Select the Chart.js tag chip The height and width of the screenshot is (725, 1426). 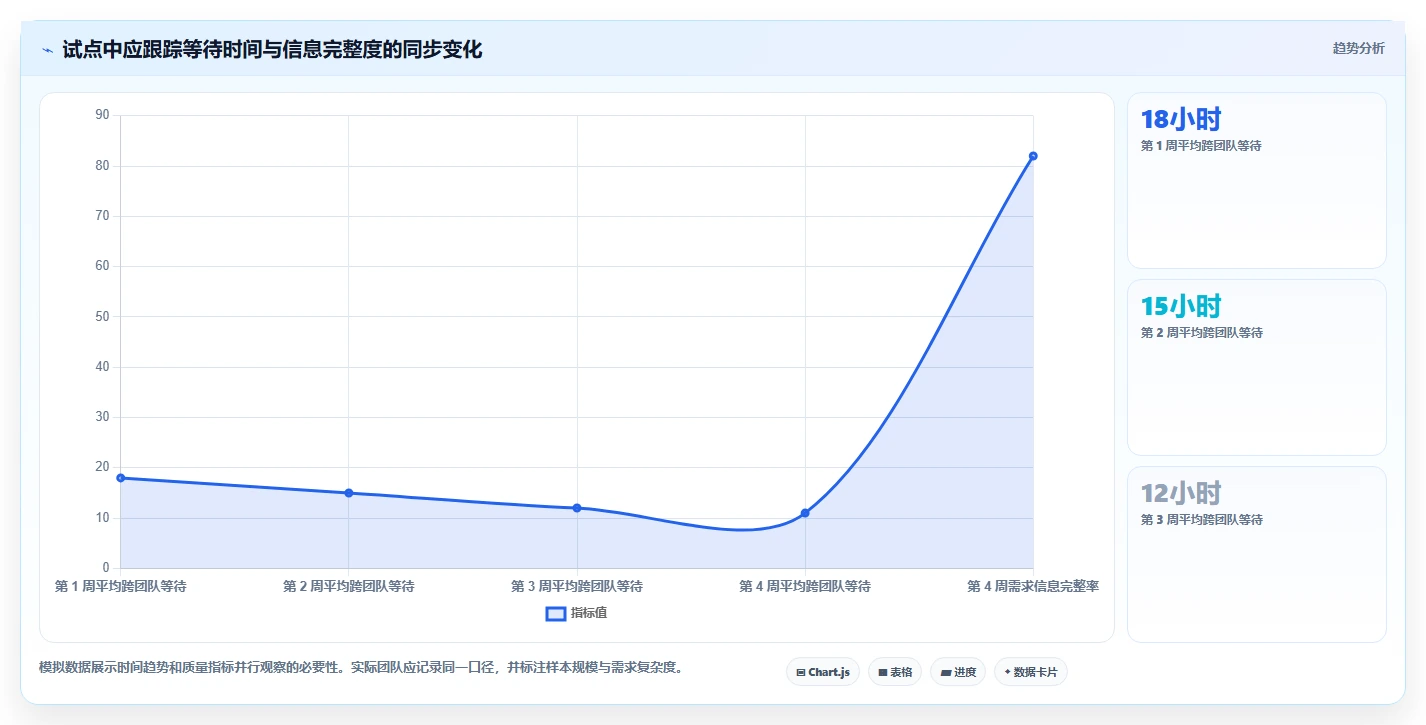tap(823, 672)
